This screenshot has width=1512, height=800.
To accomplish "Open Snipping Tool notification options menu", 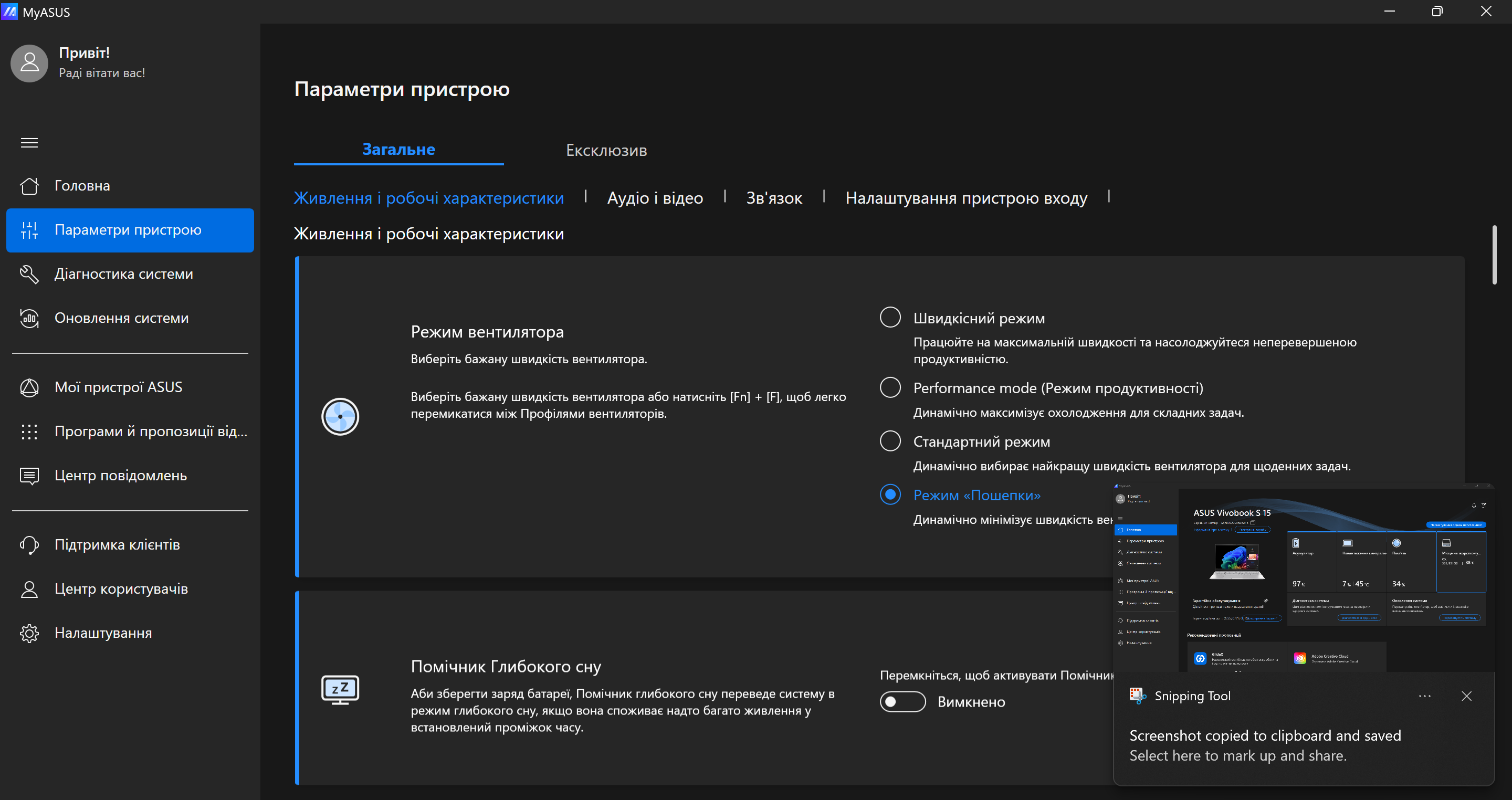I will tap(1424, 696).
